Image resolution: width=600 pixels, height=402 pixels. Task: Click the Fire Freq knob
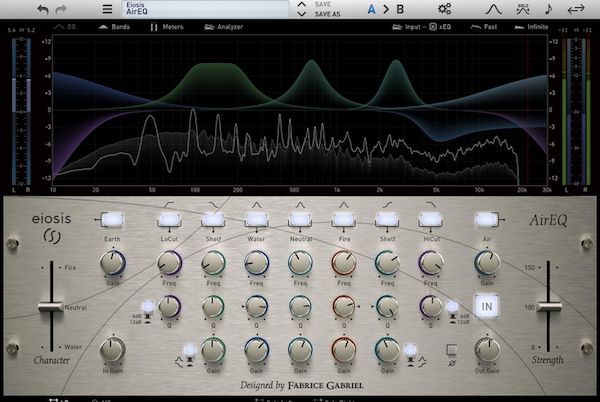[x=344, y=263]
